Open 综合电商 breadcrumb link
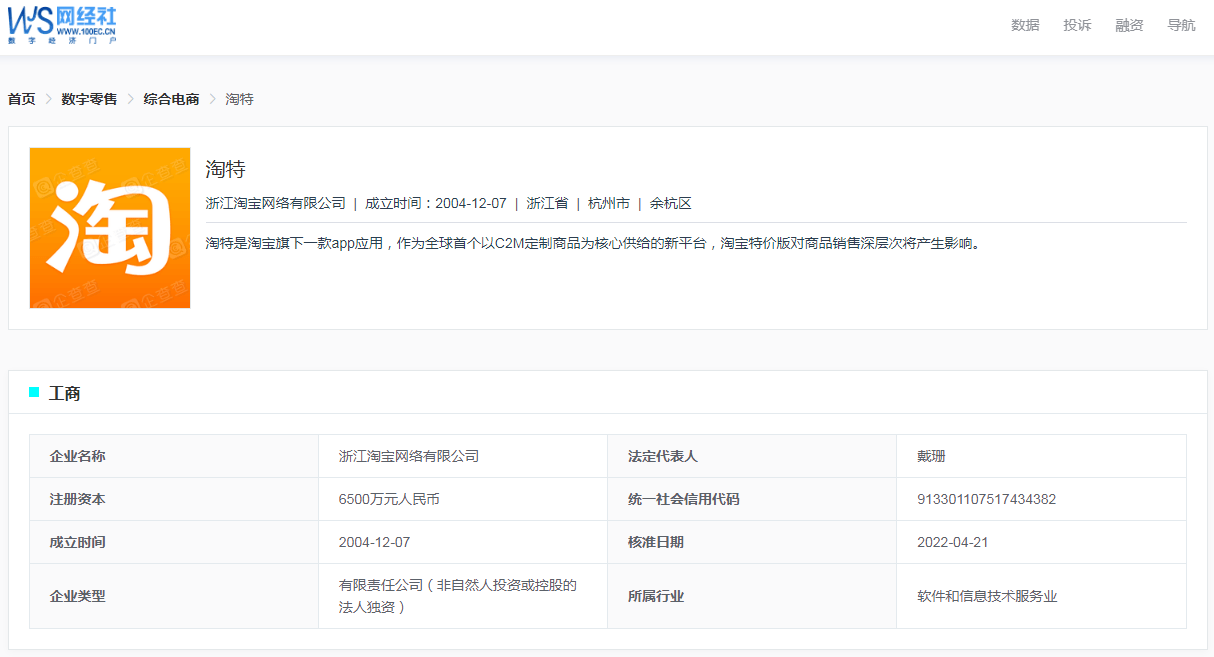The height and width of the screenshot is (657, 1214). [x=171, y=99]
